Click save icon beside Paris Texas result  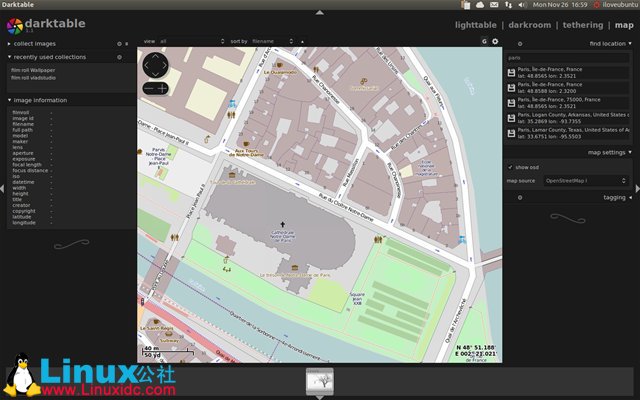511,133
